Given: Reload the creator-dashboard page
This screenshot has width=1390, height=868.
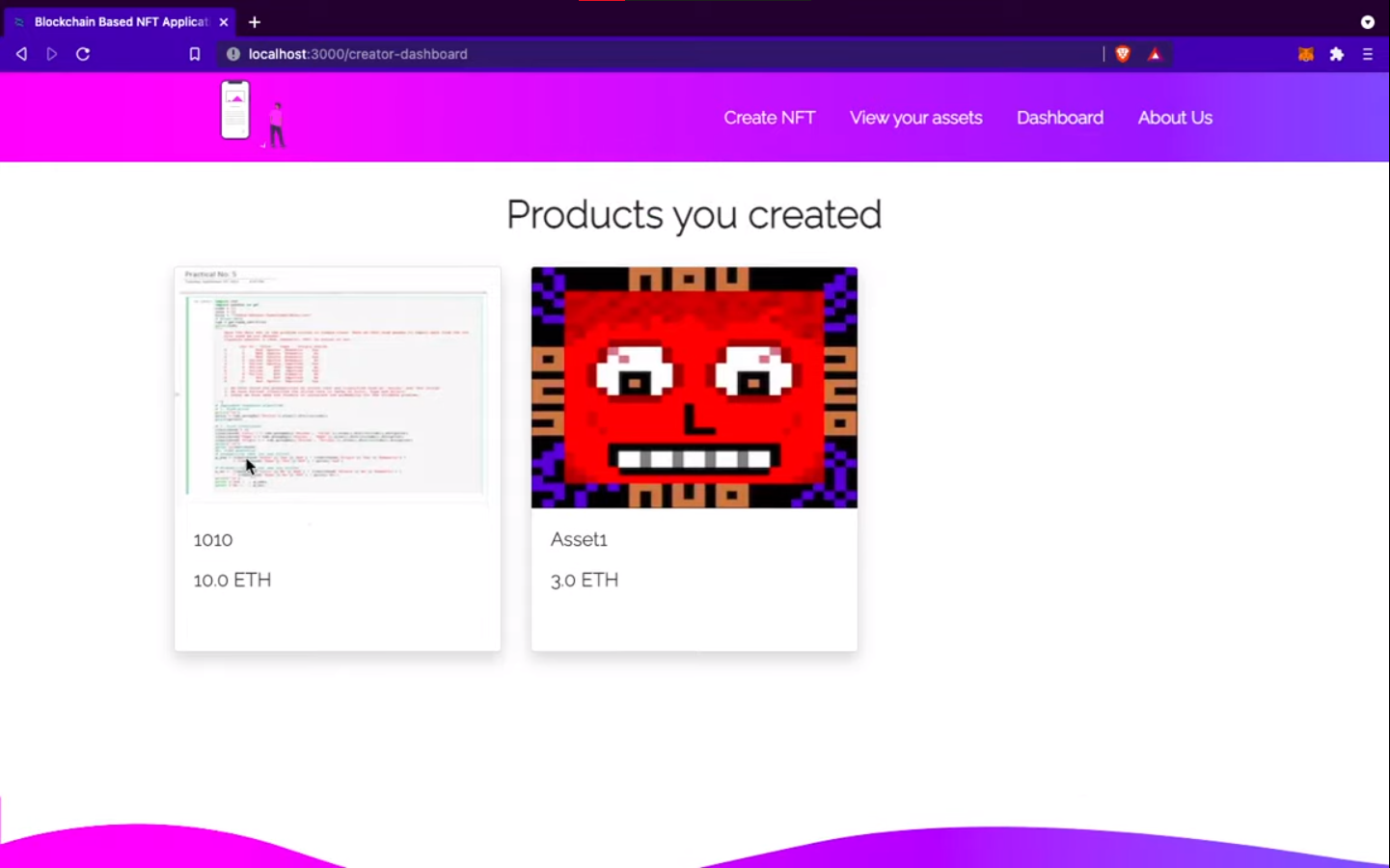Looking at the screenshot, I should tap(83, 54).
